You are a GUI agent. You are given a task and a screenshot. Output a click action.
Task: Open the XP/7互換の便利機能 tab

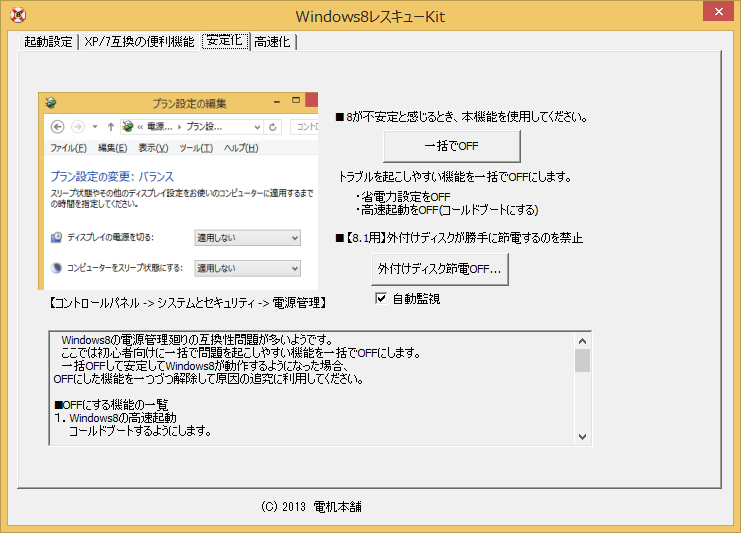[139, 42]
